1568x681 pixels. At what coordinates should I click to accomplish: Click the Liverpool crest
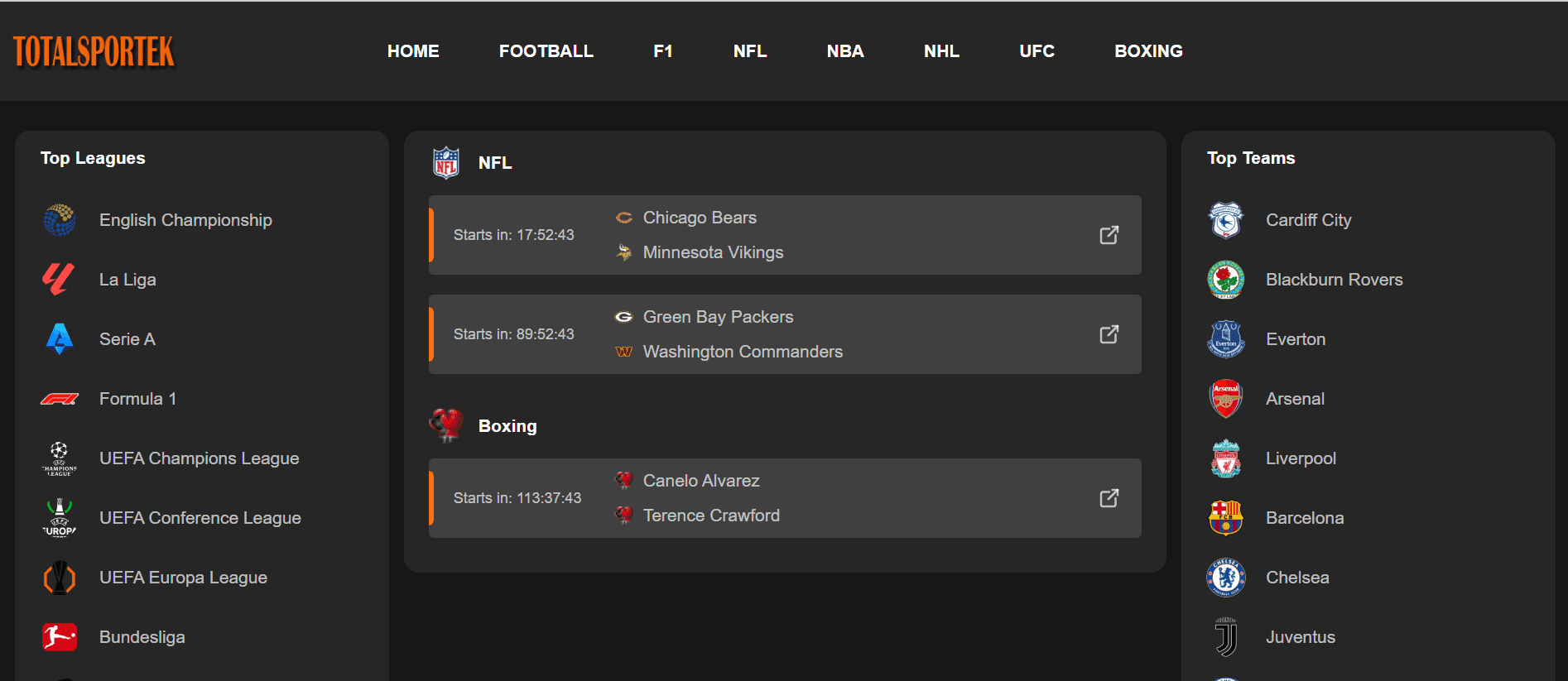[x=1226, y=458]
